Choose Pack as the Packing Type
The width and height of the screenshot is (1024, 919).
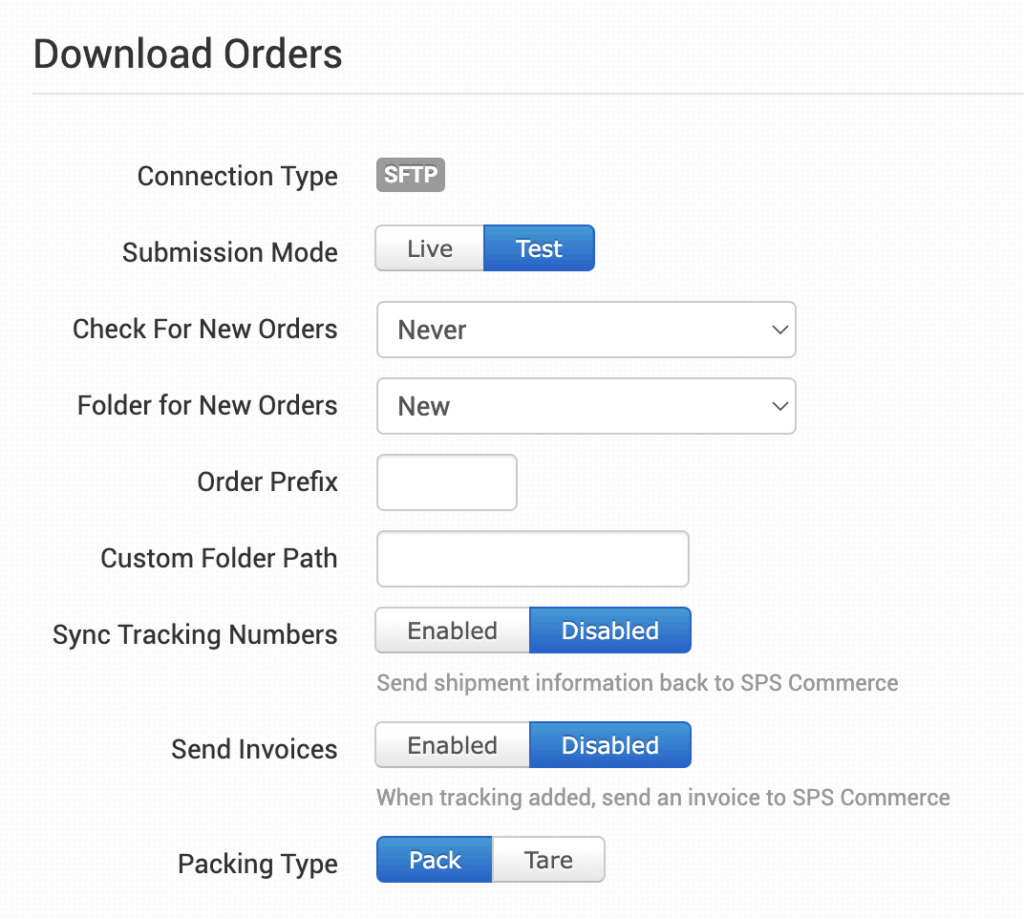[435, 860]
